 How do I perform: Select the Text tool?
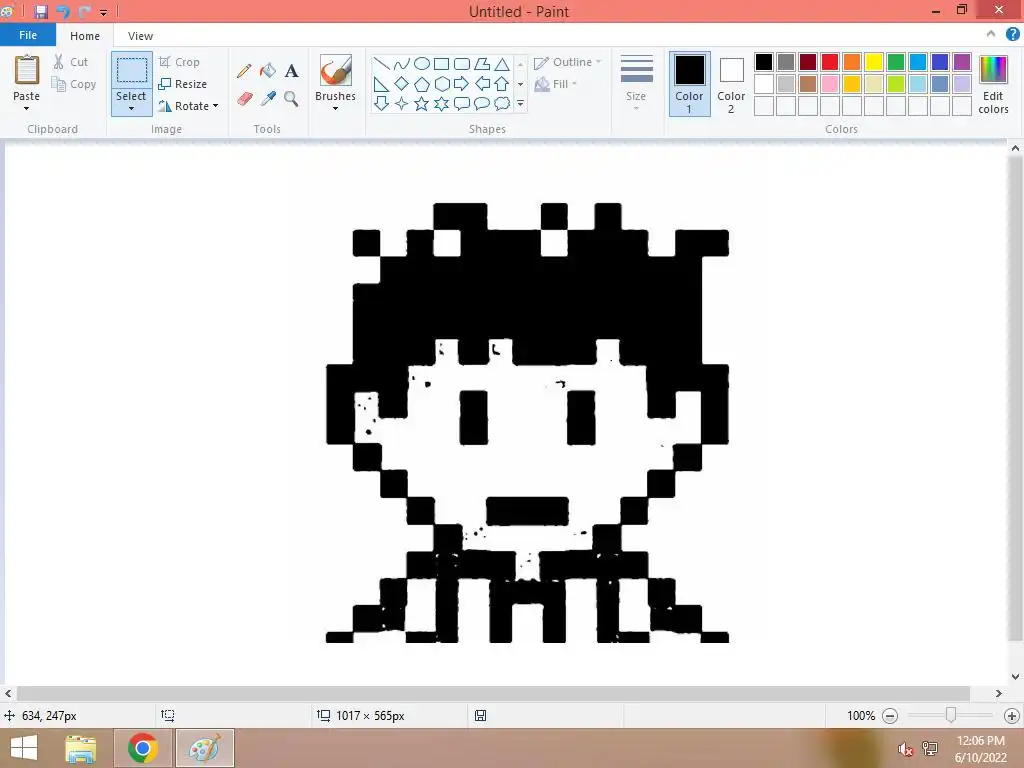[x=291, y=71]
